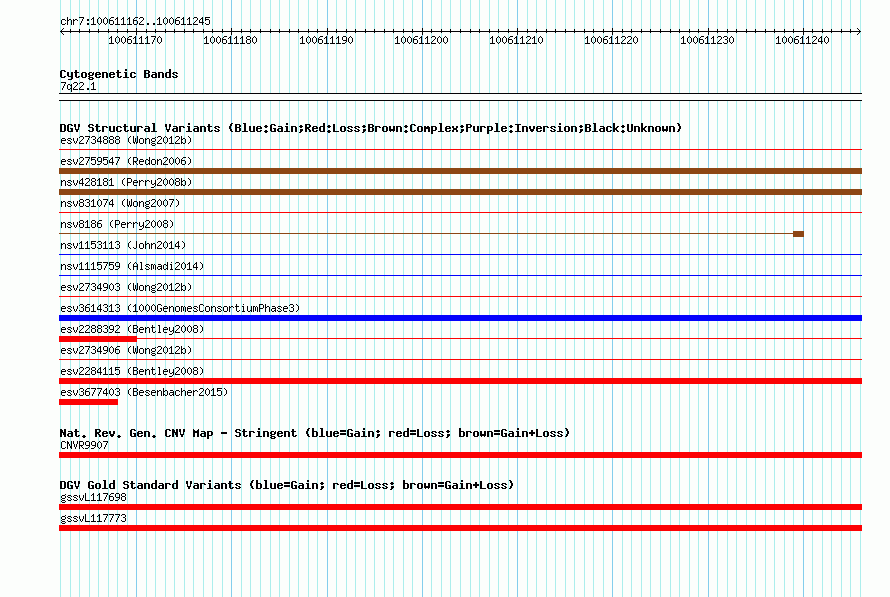Screen dimensions: 890x597
Task: Open variant nsv831074 (Wong2007)
Action: [120, 203]
